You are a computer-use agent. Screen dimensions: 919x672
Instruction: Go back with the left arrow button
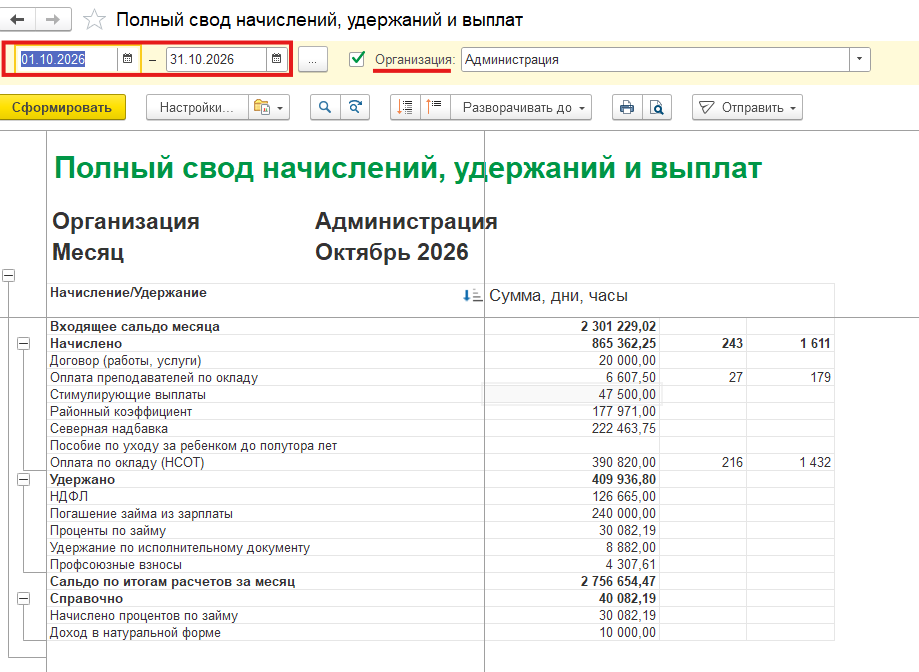(18, 20)
